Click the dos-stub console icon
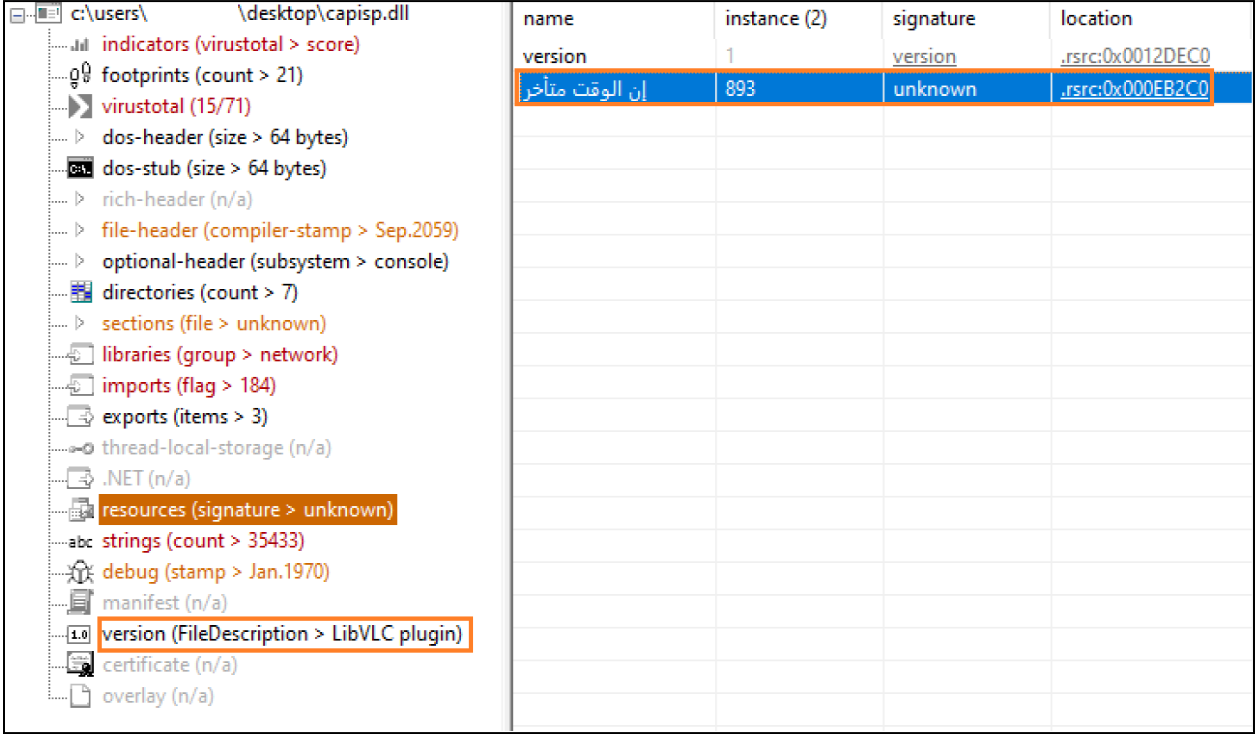Screen dimensions: 1256x734 click(x=81, y=168)
